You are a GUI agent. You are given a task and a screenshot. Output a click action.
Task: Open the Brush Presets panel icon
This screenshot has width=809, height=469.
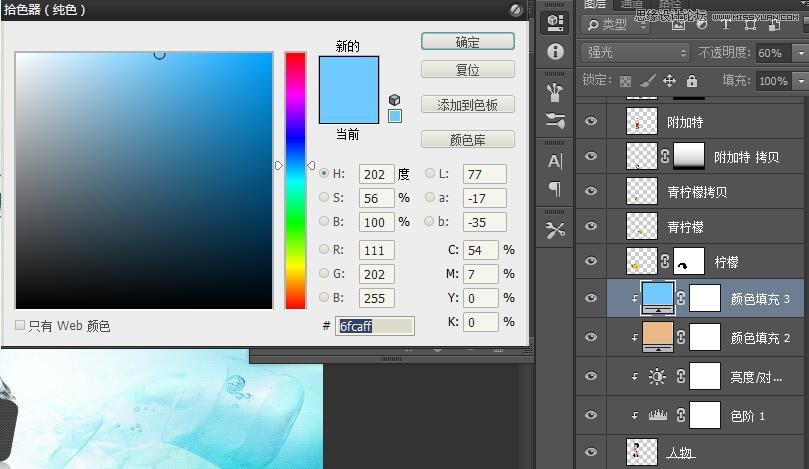555,92
